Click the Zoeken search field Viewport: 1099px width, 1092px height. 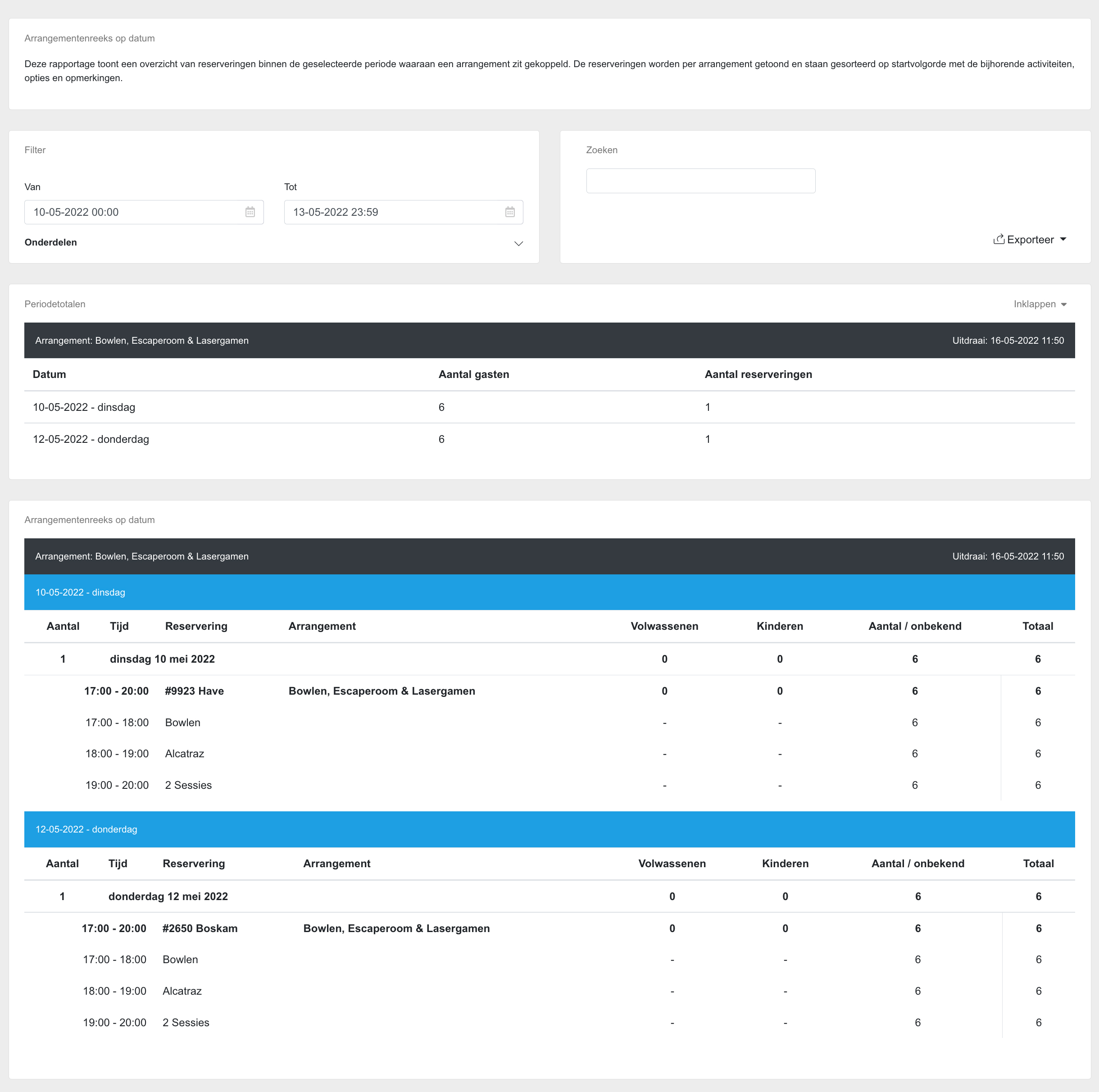point(700,181)
